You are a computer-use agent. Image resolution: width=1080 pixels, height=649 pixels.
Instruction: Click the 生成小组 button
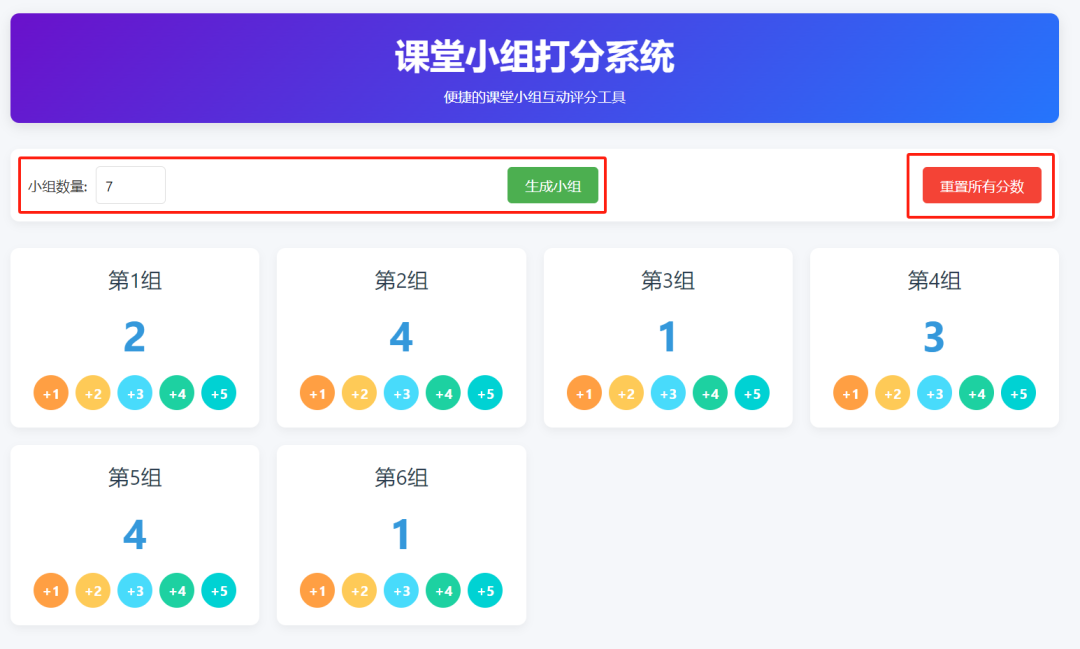(553, 184)
